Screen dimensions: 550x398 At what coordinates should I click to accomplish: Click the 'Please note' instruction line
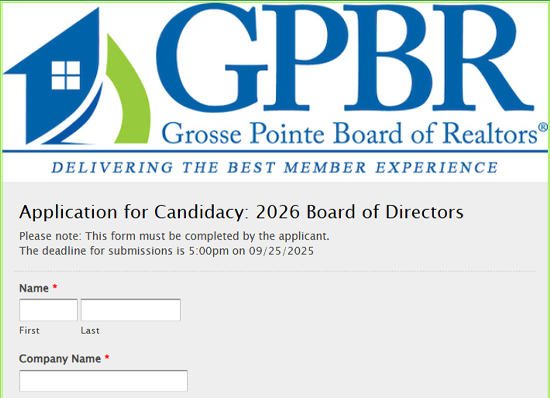click(174, 236)
